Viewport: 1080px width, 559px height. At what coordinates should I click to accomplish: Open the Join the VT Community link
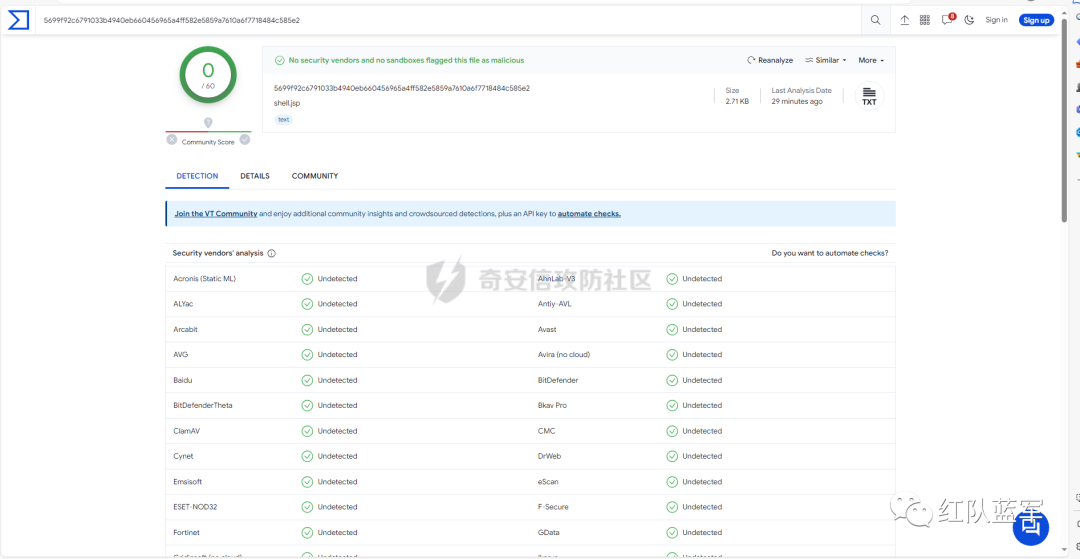tap(216, 214)
